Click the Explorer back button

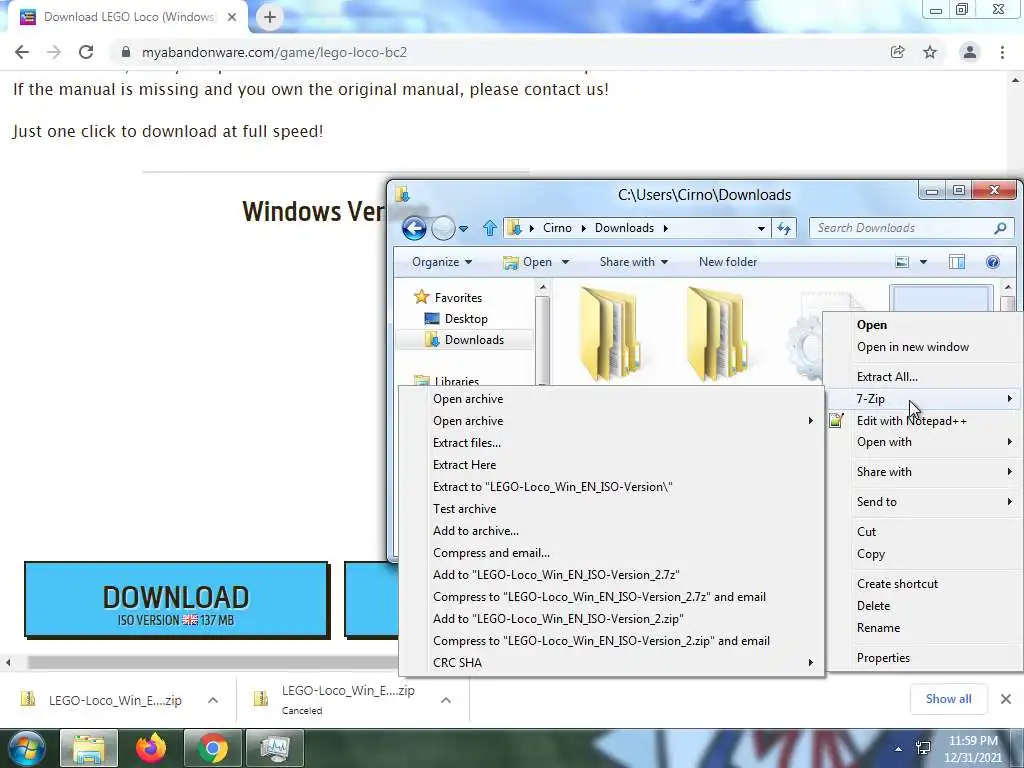tap(414, 228)
